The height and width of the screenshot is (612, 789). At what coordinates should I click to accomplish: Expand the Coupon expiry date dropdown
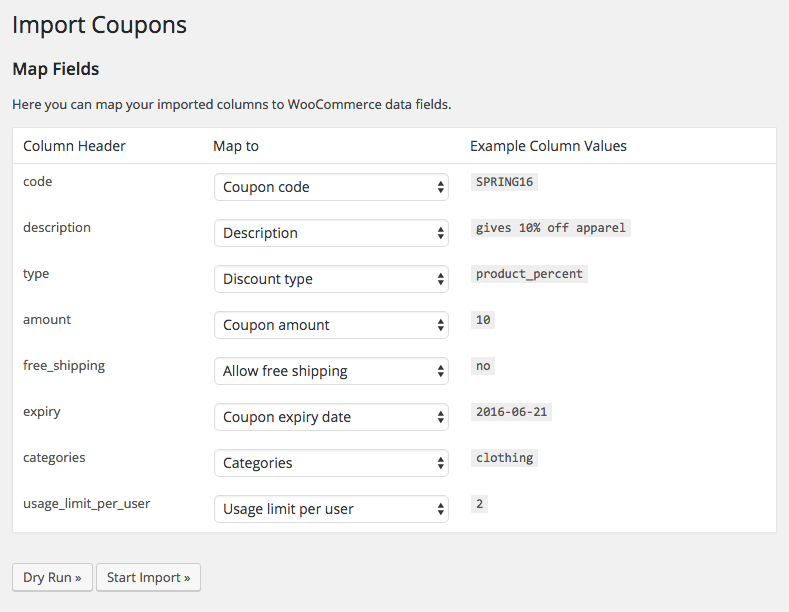click(331, 417)
